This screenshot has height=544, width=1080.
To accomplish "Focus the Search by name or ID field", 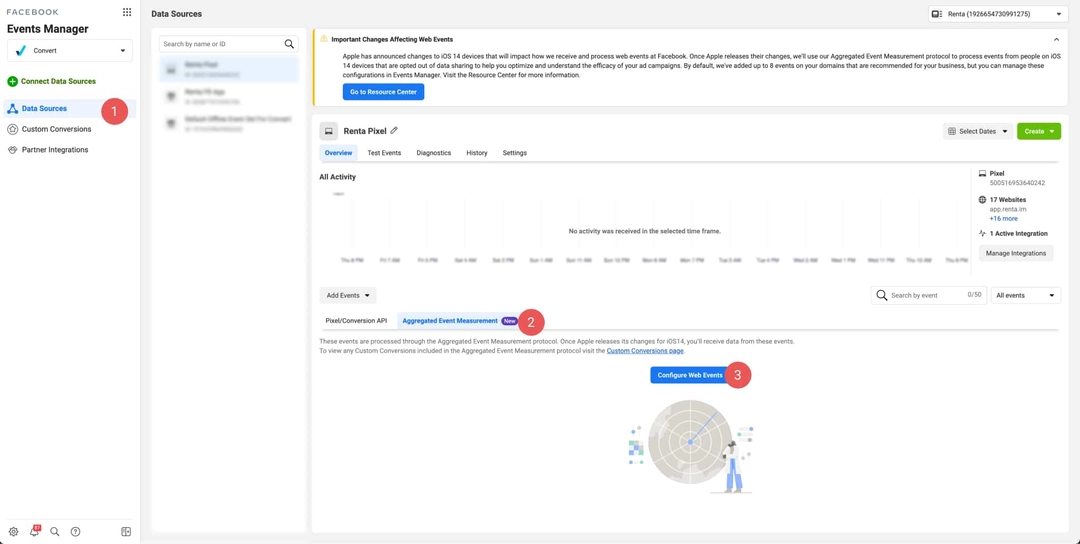I will (229, 44).
